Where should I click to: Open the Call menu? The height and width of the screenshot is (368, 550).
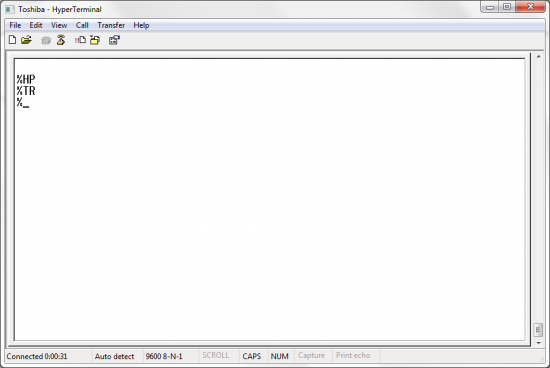point(82,25)
